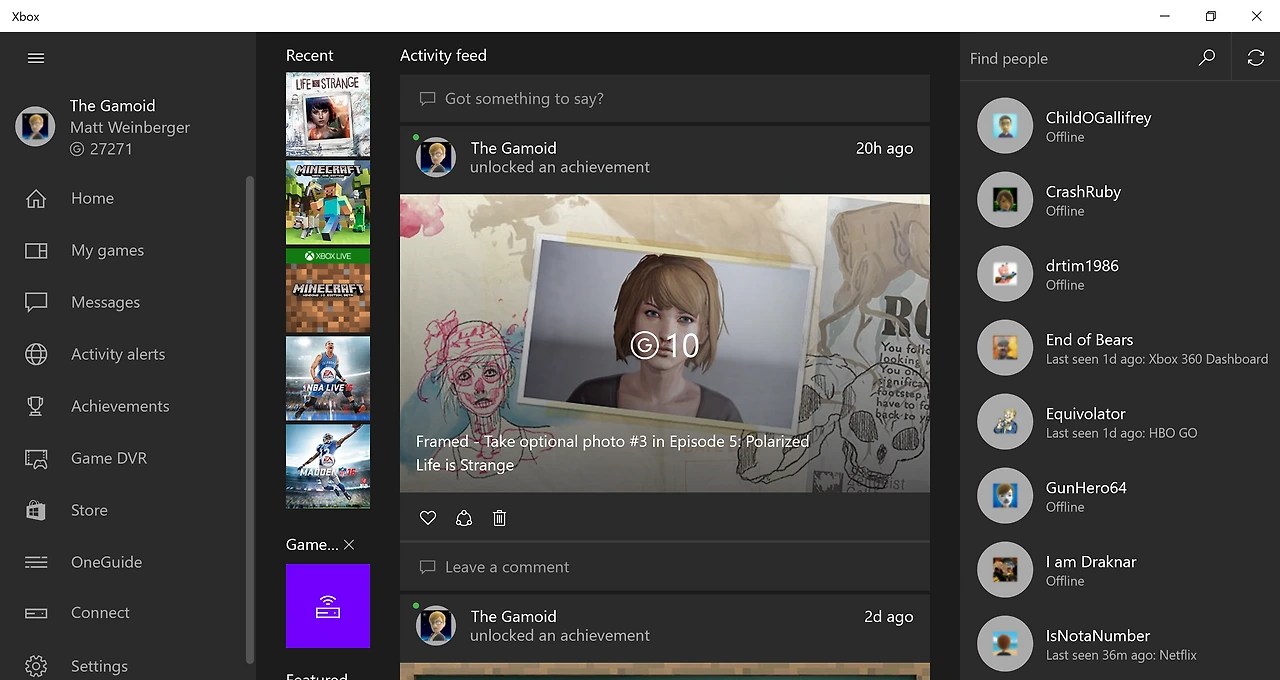Refresh the friends list
The width and height of the screenshot is (1280, 680).
point(1255,57)
